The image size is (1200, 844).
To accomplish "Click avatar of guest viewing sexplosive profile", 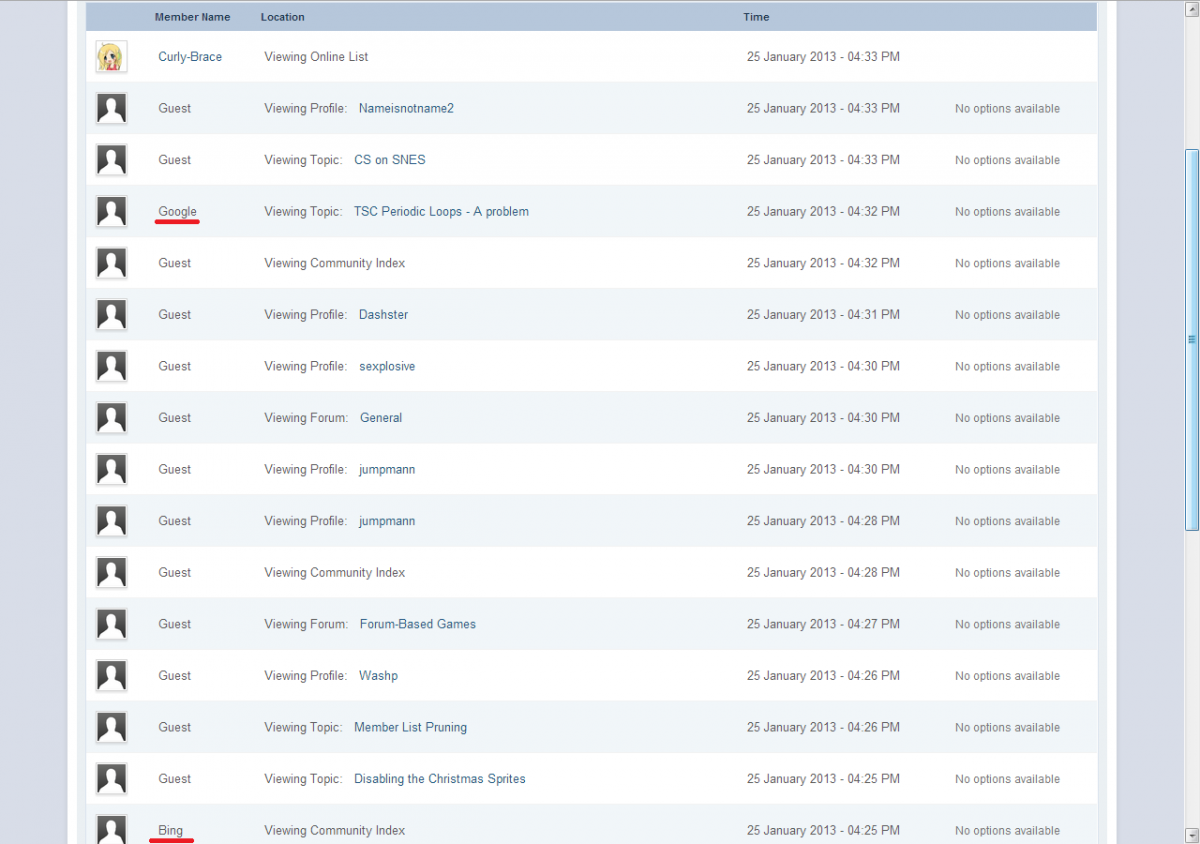I will click(111, 366).
